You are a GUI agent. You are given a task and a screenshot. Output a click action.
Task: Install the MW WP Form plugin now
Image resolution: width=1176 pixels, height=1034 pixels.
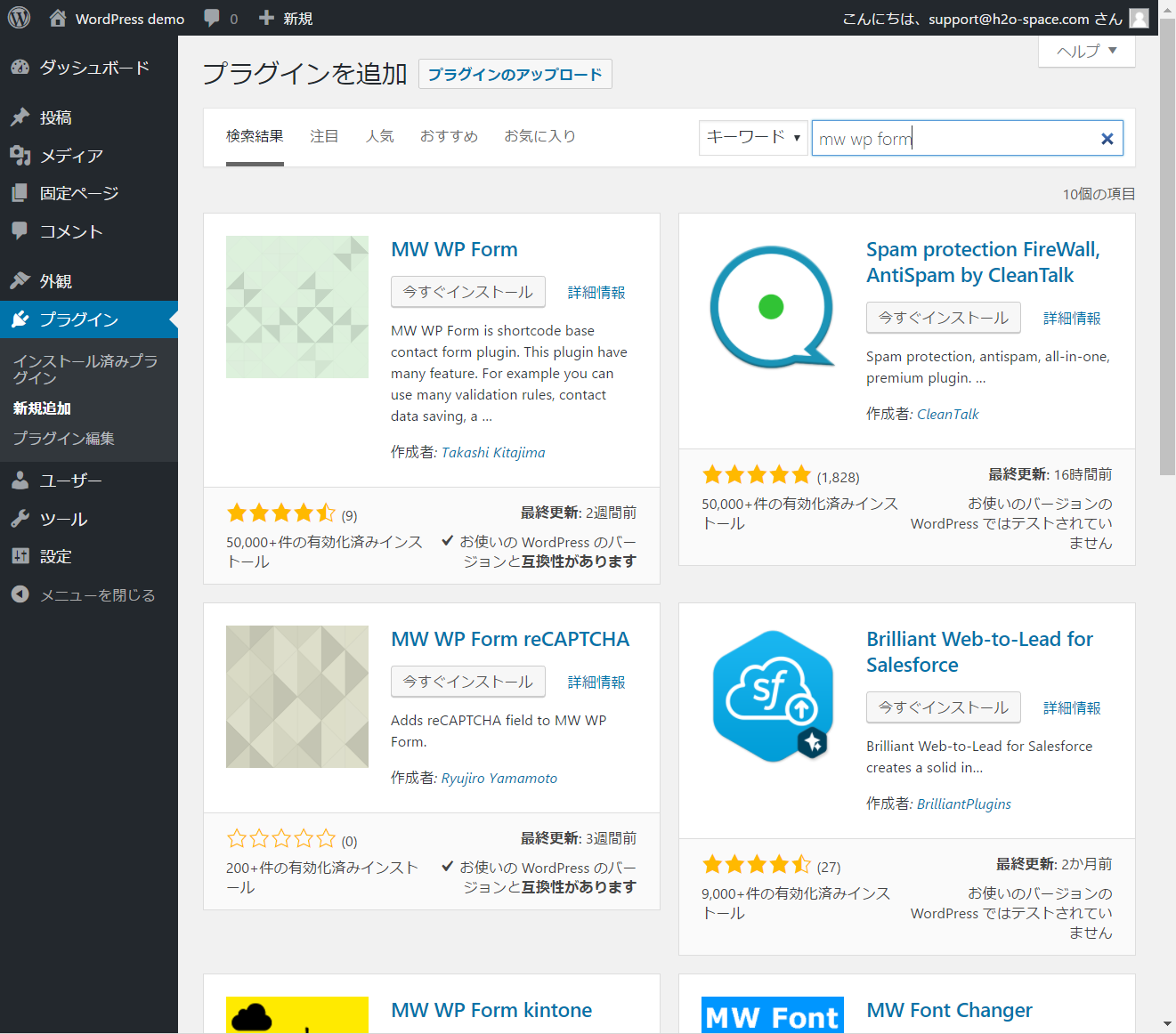(x=467, y=292)
